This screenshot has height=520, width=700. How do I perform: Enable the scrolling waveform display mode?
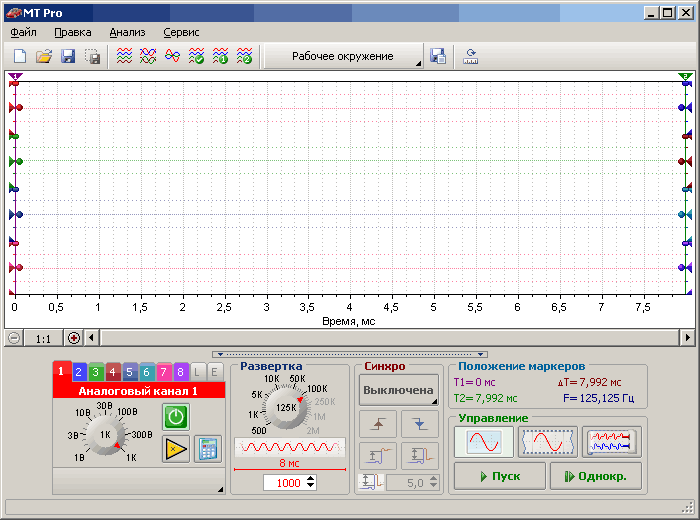click(548, 441)
